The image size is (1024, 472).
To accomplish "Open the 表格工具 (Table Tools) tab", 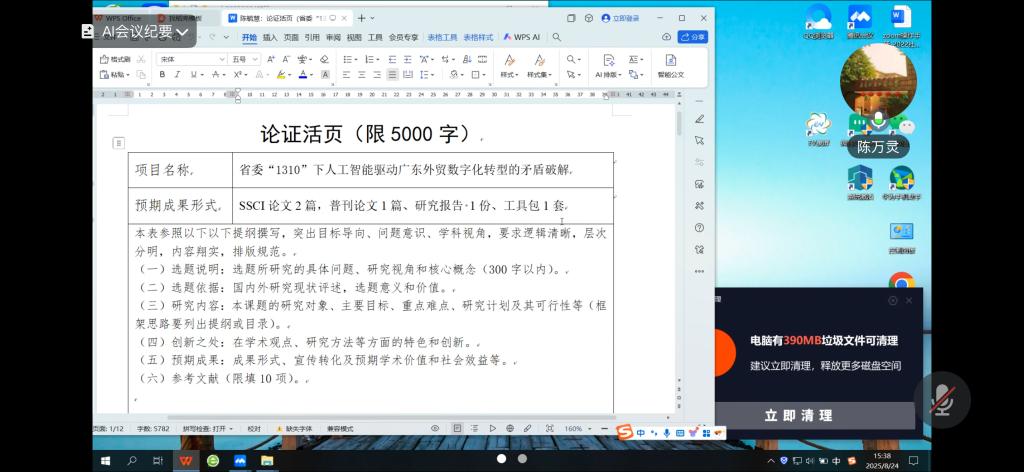I will 442,37.
